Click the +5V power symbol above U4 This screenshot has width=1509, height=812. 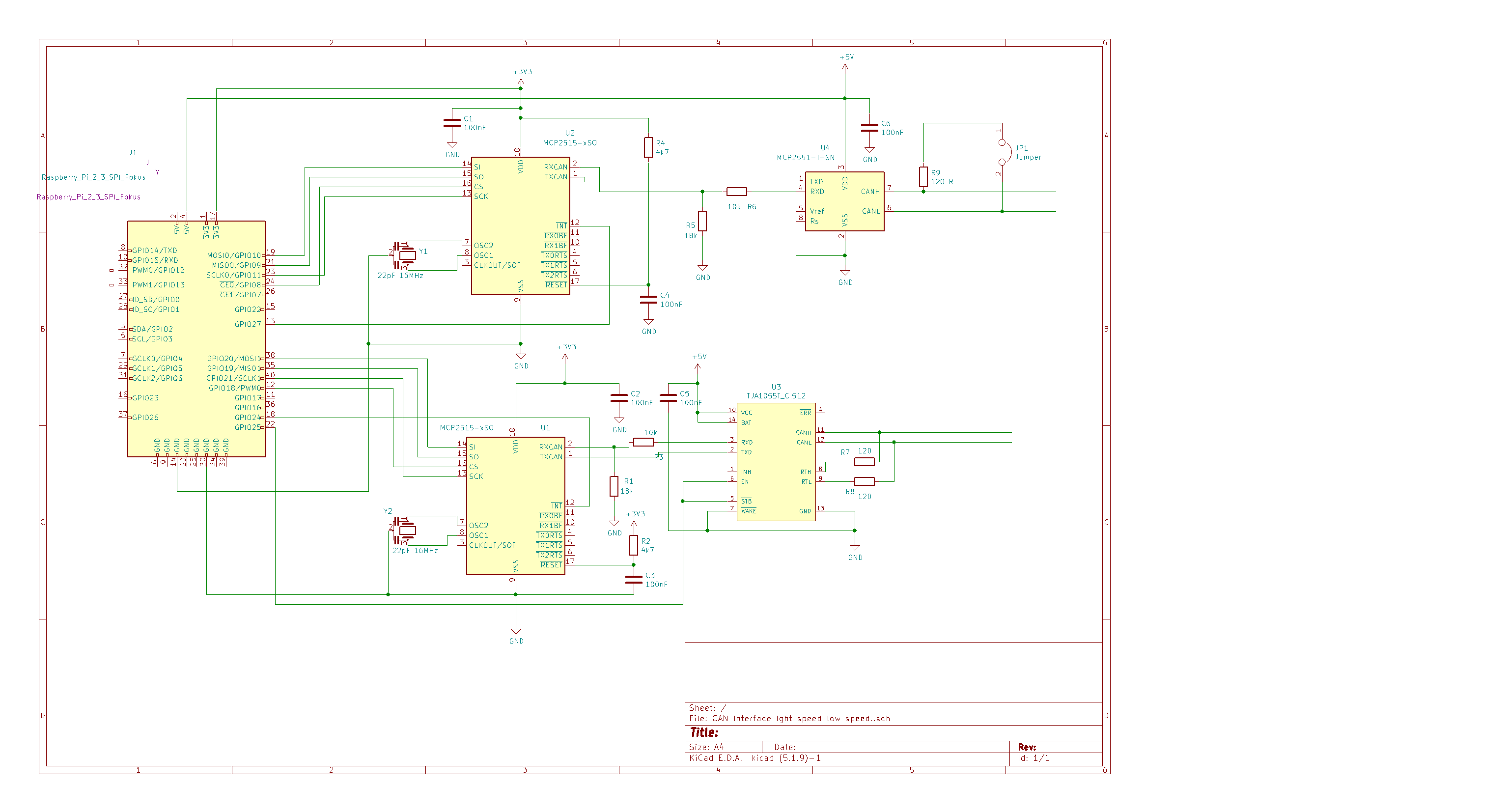tap(845, 64)
